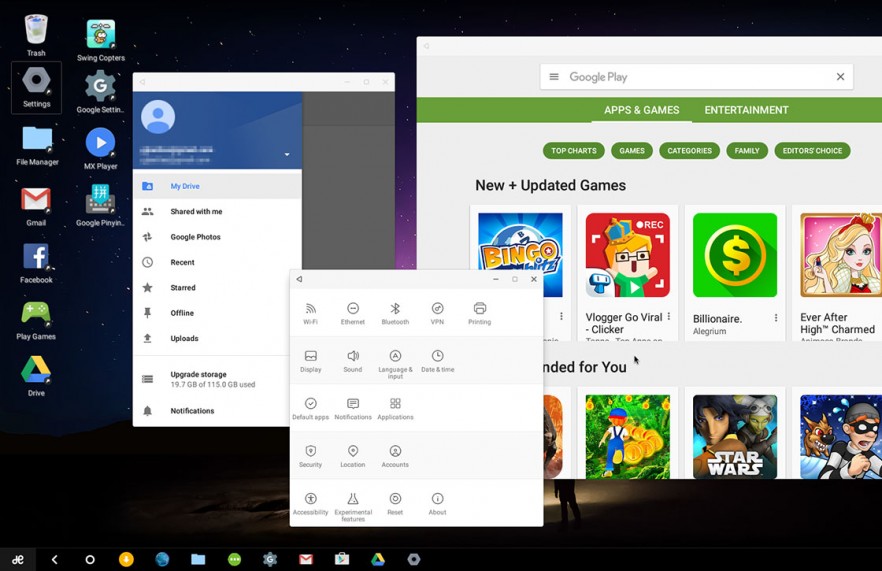The width and height of the screenshot is (882, 571).
Task: Open Accounts settings
Action: tap(395, 456)
